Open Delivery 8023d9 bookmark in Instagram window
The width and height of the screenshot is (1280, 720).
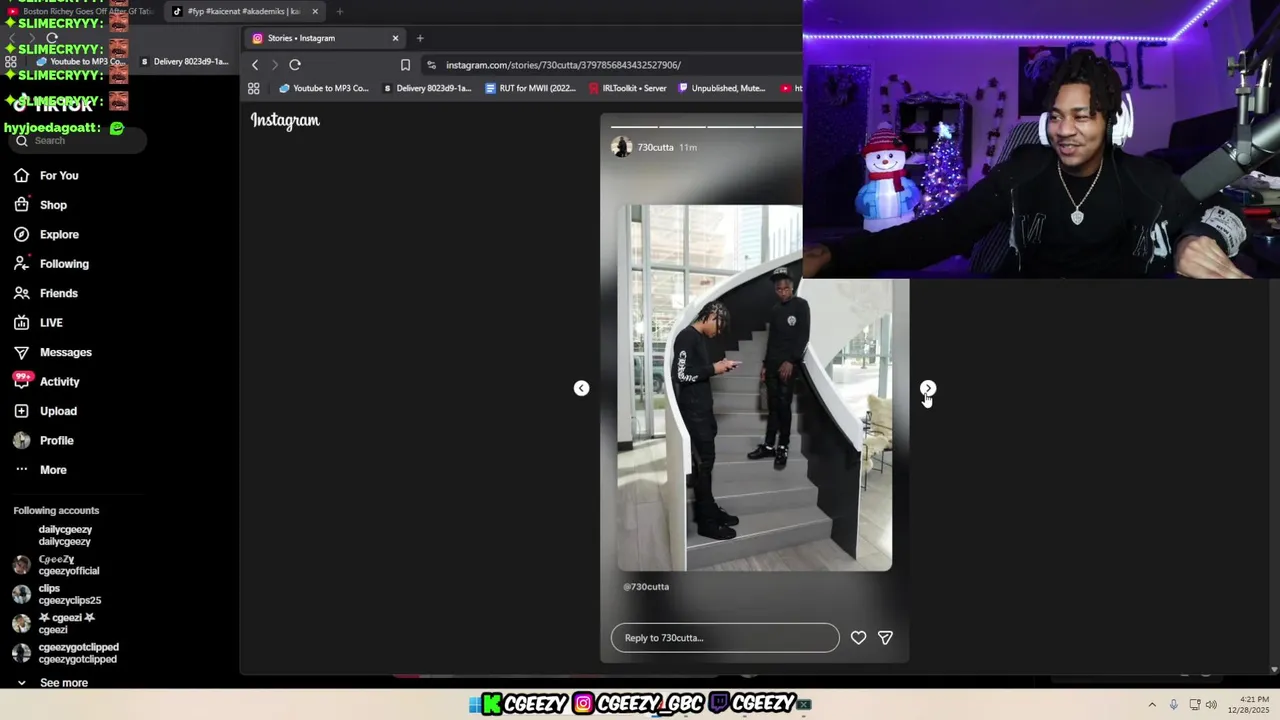pyautogui.click(x=427, y=88)
